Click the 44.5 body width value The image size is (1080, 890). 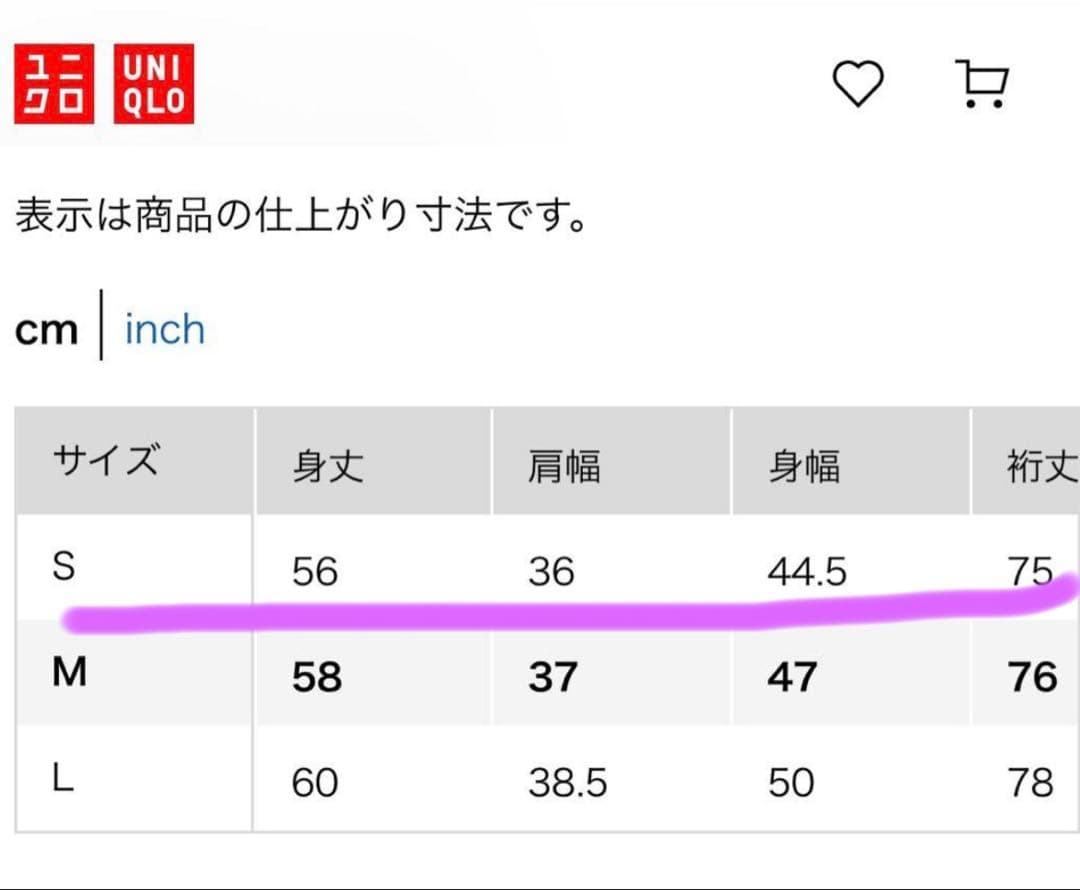coord(807,572)
